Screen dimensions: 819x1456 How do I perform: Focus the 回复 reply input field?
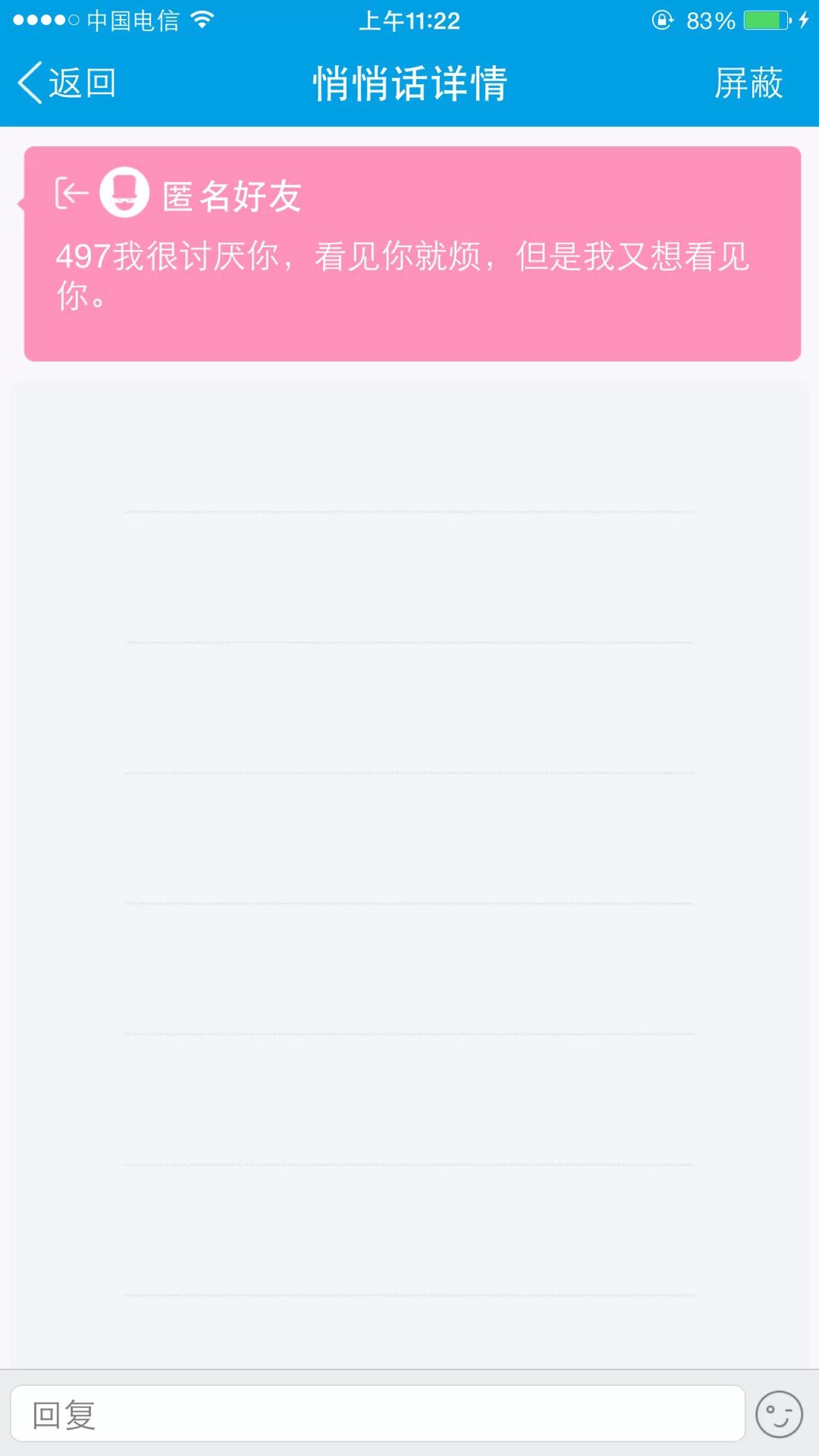tap(377, 1414)
